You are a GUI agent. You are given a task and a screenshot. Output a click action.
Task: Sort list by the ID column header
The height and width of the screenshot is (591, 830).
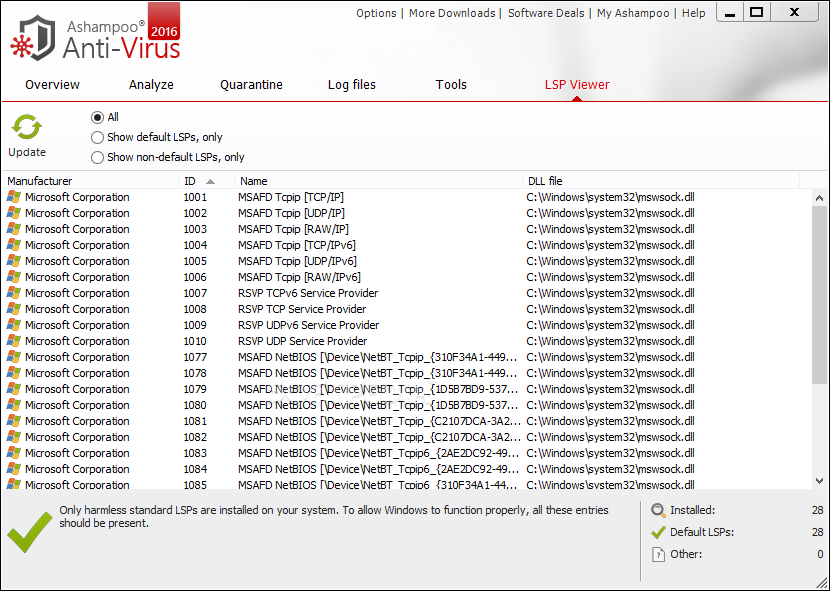[x=206, y=181]
